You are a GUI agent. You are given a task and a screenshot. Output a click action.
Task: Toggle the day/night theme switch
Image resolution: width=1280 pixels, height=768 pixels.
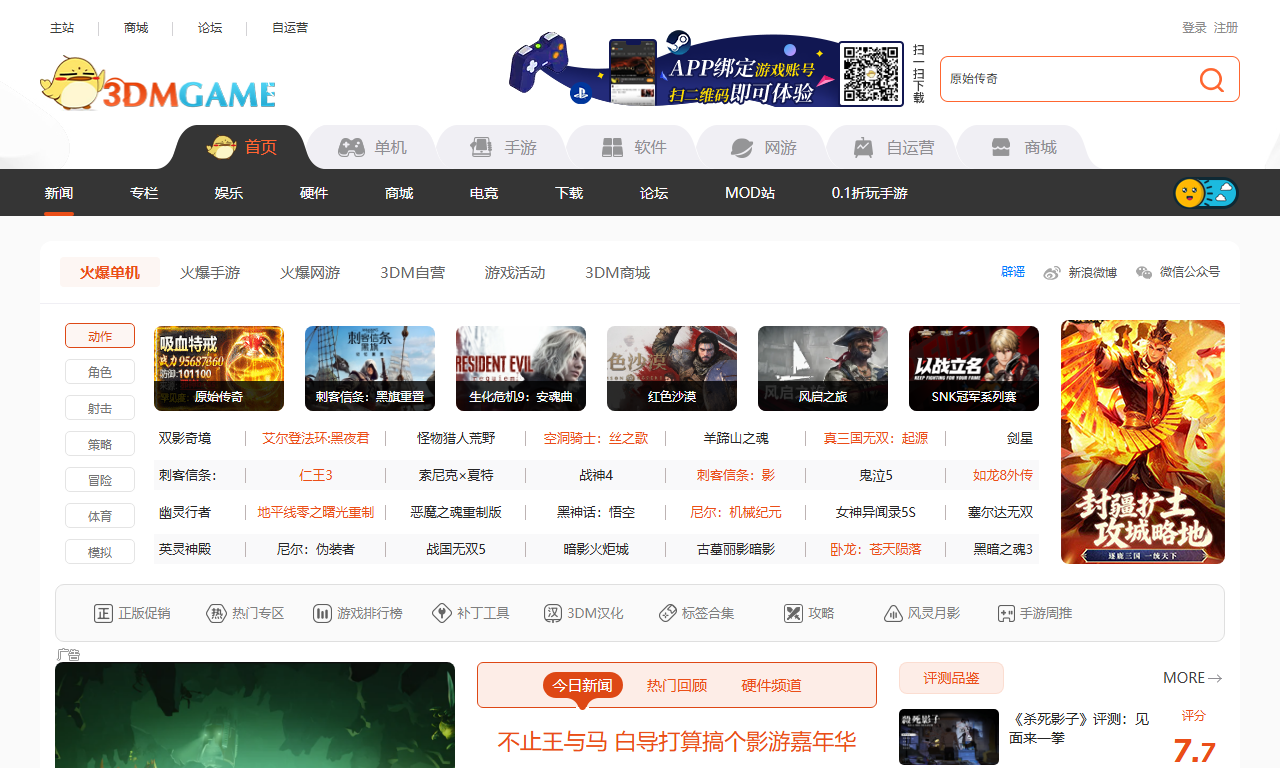tap(1206, 193)
